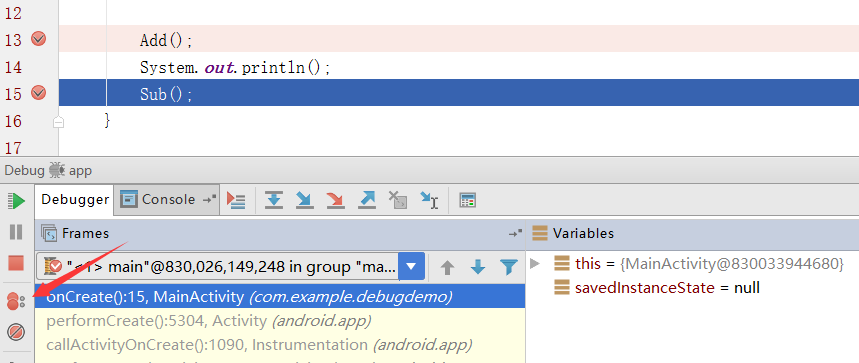Click line number 14 in gutter
Image resolution: width=859 pixels, height=363 pixels.
click(x=14, y=68)
